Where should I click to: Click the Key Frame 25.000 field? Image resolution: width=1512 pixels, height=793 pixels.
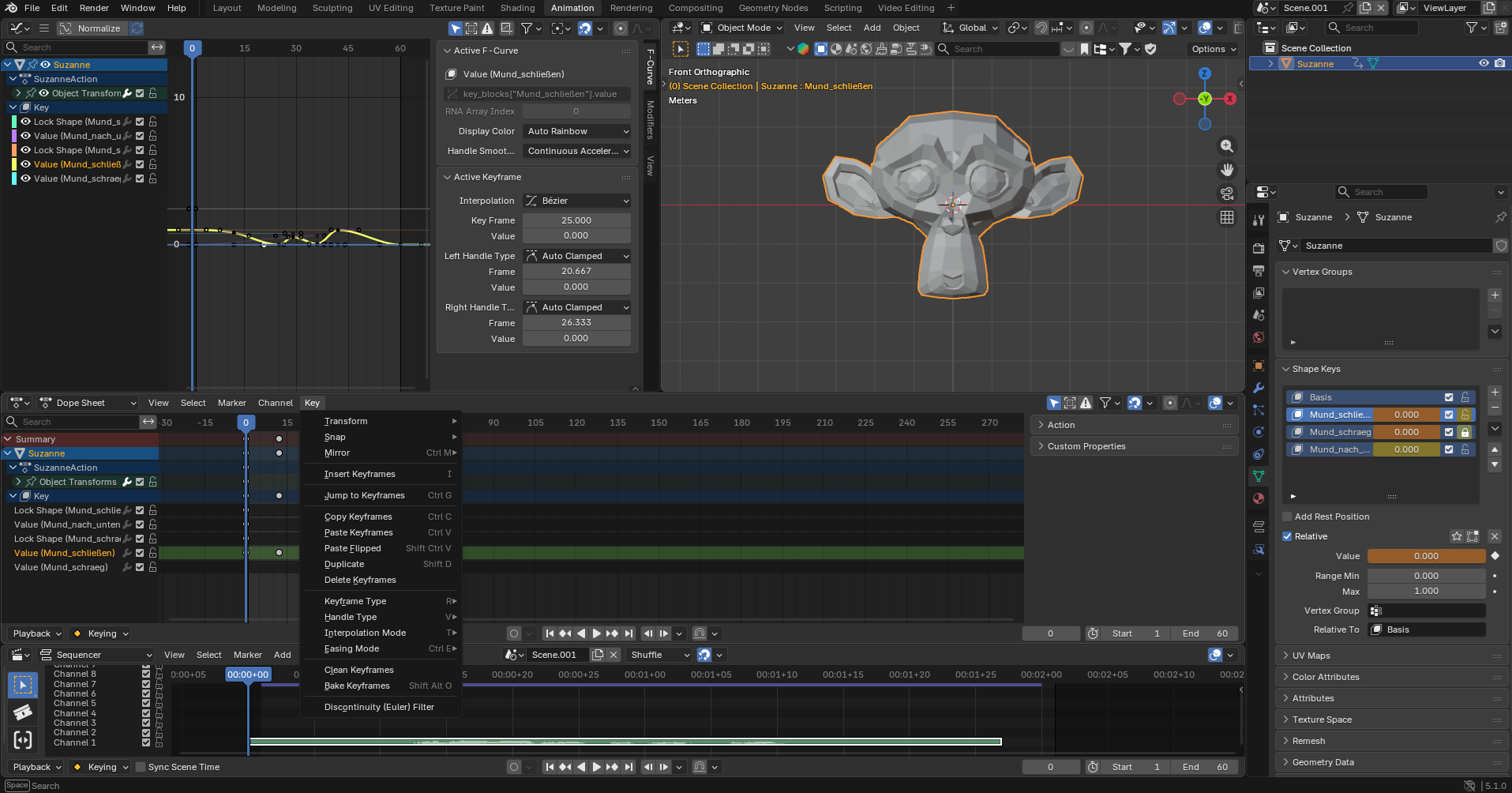point(576,220)
